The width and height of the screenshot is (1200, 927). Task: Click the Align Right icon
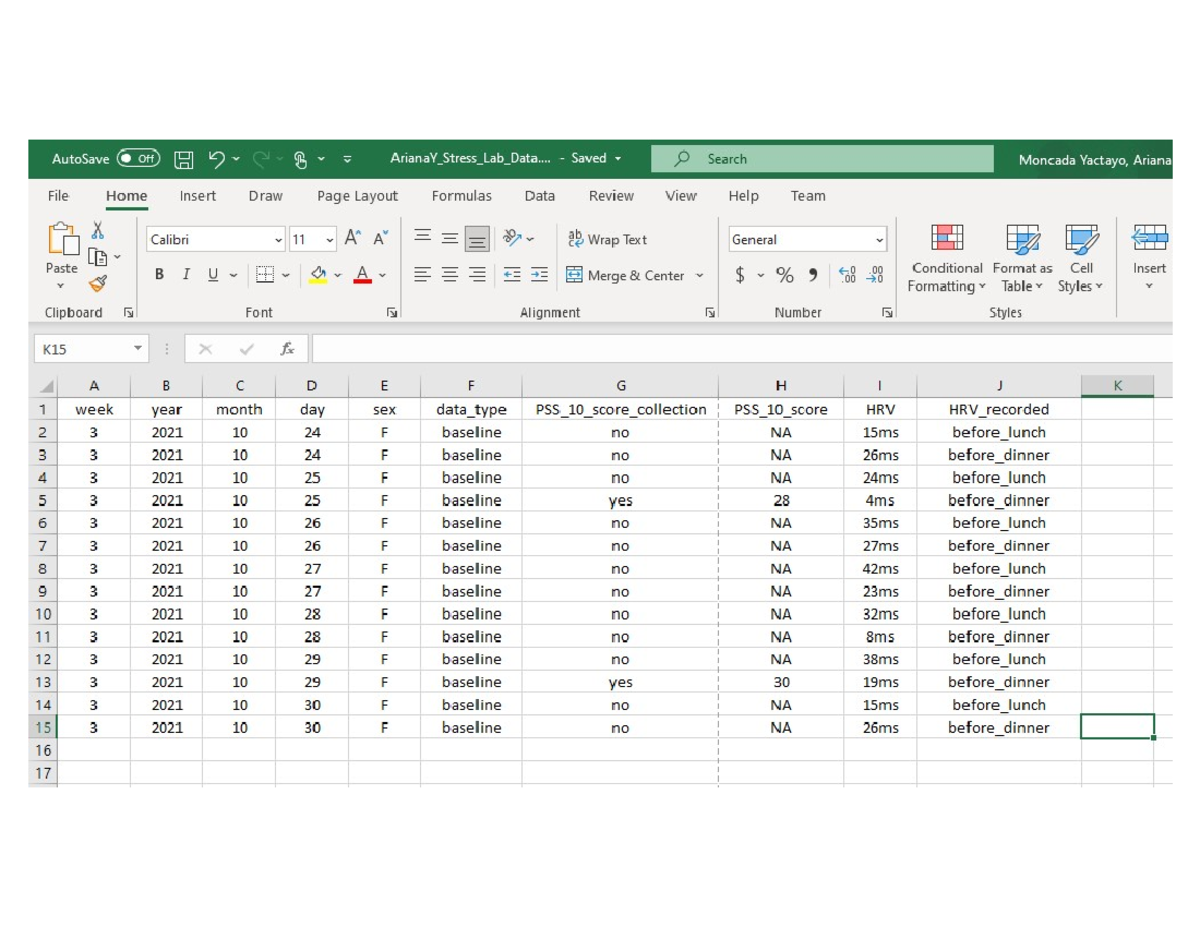click(478, 275)
